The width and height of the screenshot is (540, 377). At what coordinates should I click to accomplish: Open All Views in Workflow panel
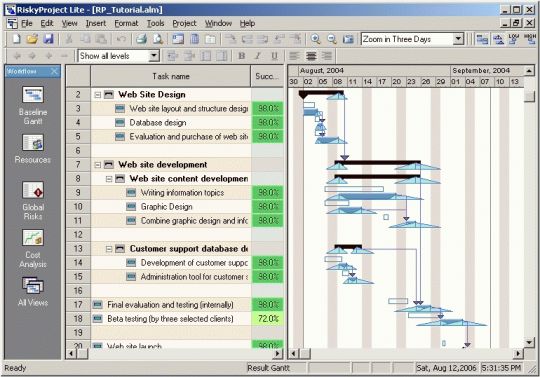[33, 292]
